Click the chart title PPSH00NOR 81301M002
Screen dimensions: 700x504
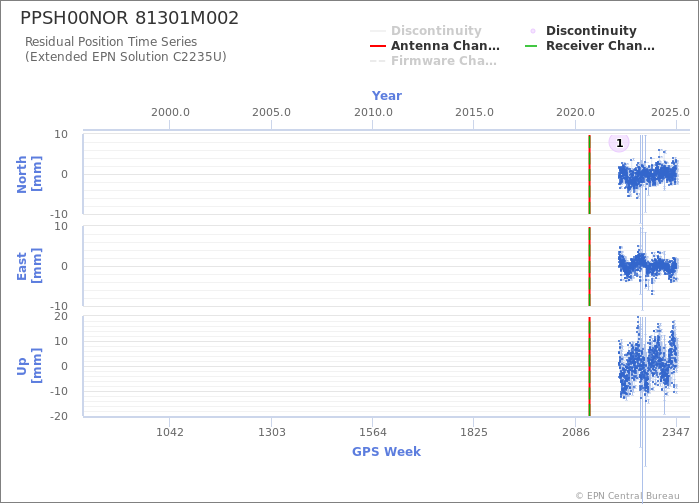[129, 18]
